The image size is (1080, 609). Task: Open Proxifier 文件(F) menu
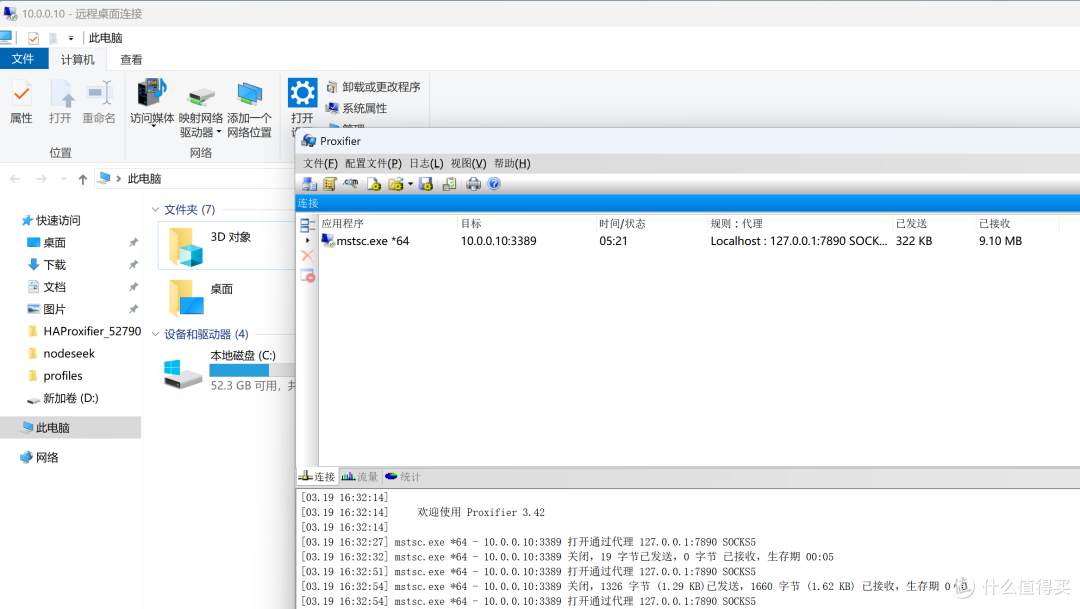[x=320, y=163]
